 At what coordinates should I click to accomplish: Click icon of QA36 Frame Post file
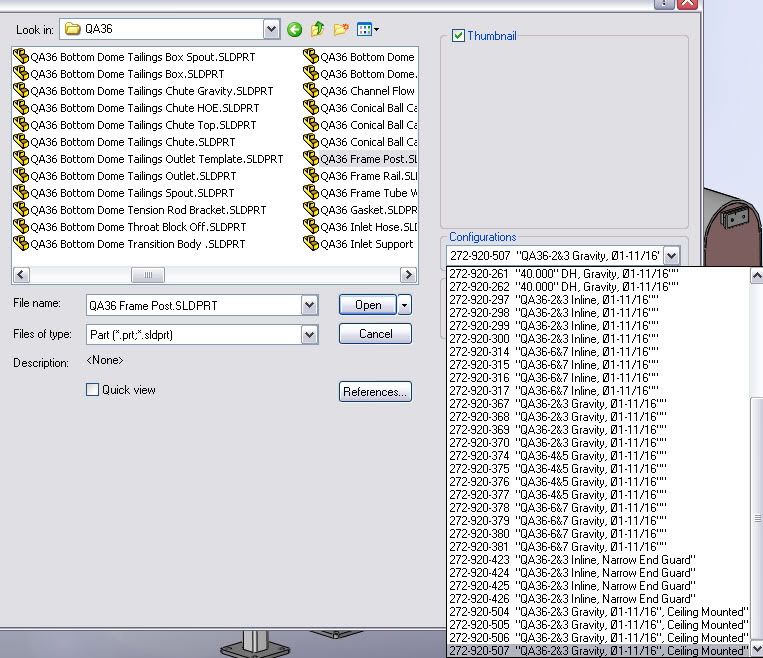[311, 159]
